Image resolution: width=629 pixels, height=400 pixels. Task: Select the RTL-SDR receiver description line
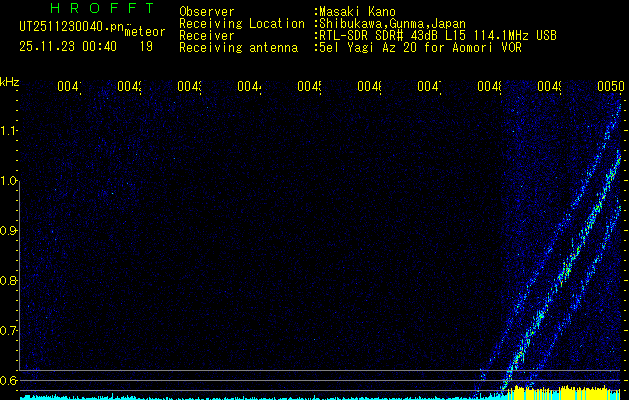coord(438,36)
